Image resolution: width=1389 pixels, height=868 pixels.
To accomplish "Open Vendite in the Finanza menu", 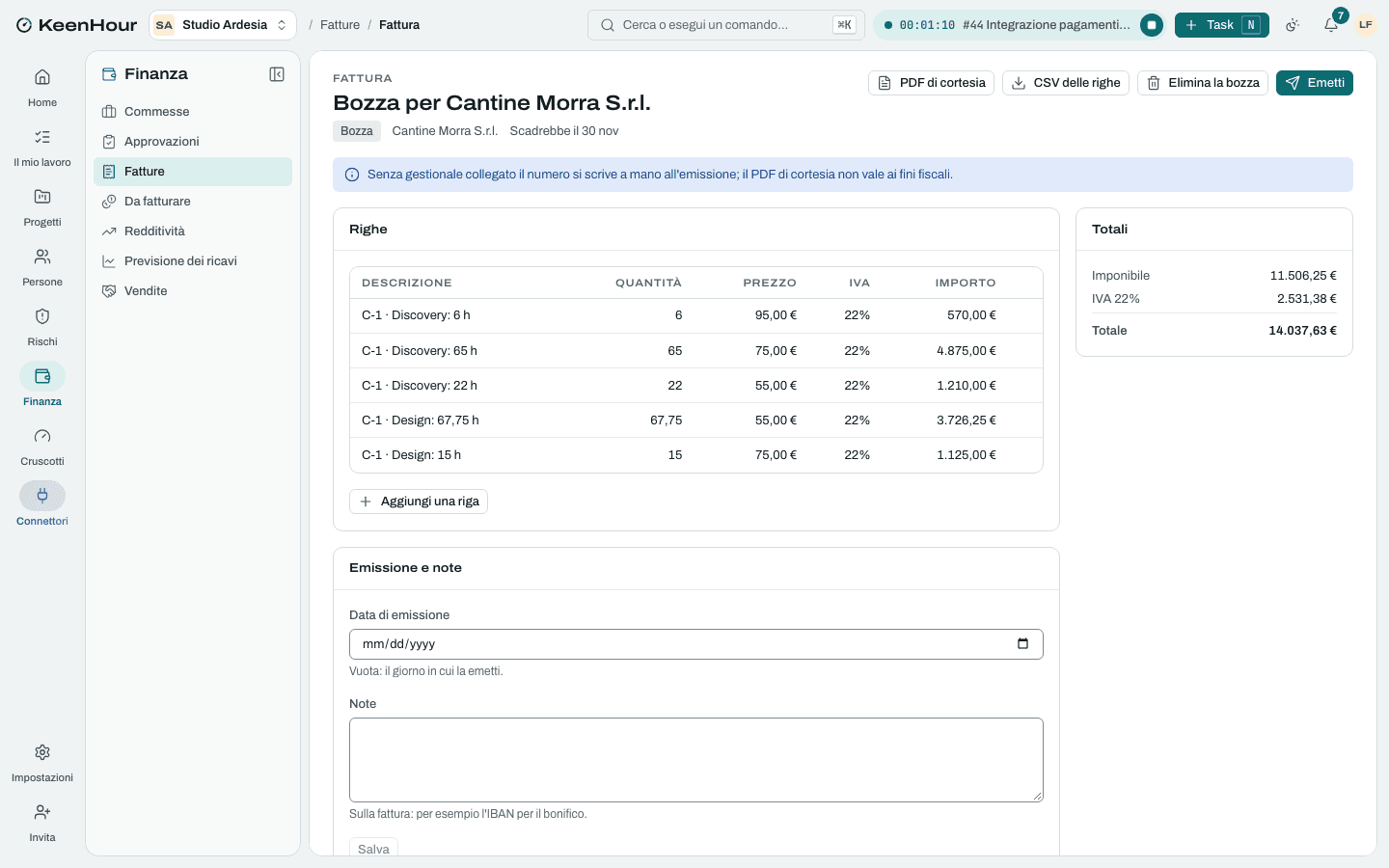I will pyautogui.click(x=193, y=291).
